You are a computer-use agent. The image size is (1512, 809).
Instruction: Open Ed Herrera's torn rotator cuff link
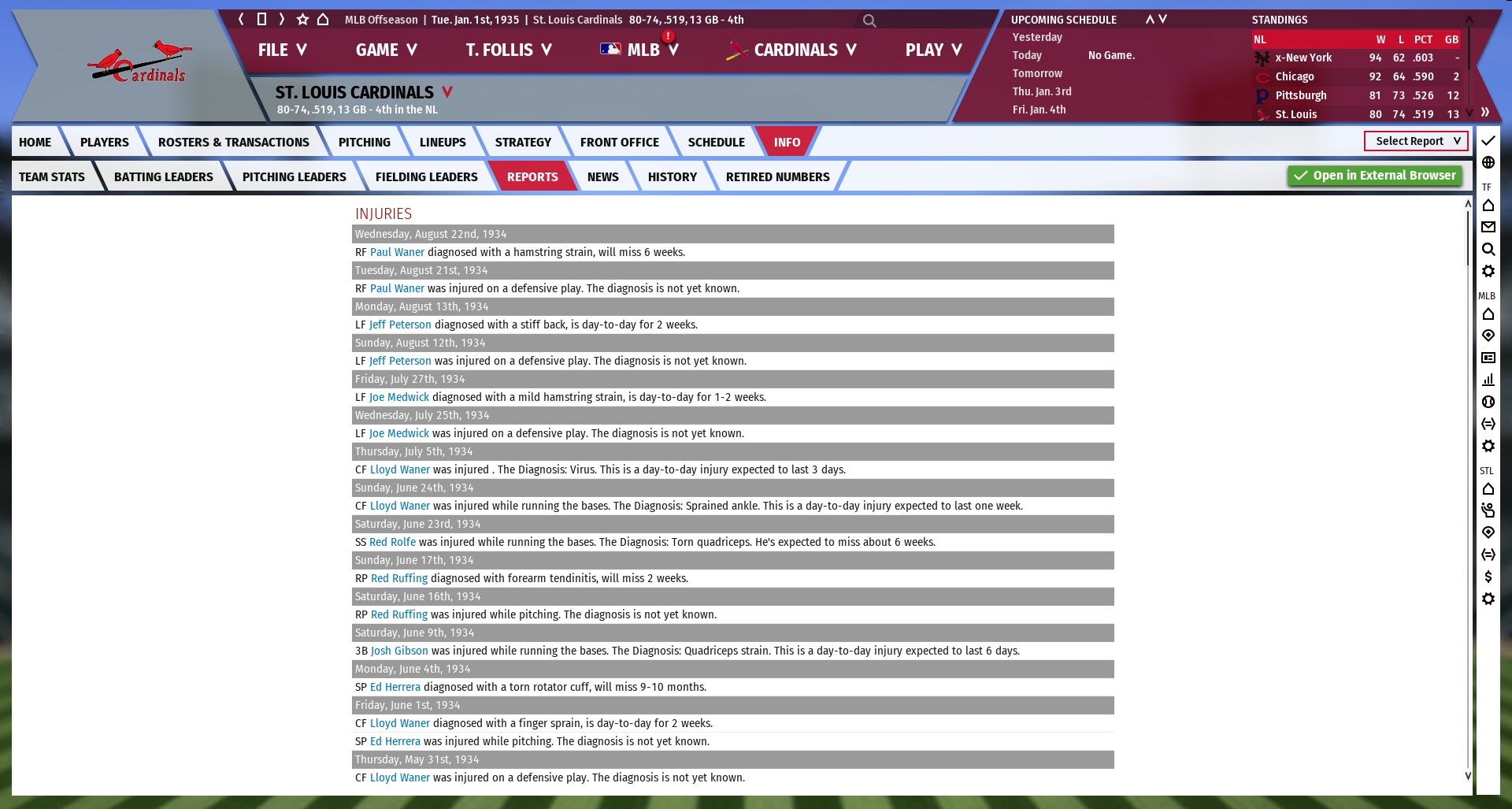click(395, 687)
